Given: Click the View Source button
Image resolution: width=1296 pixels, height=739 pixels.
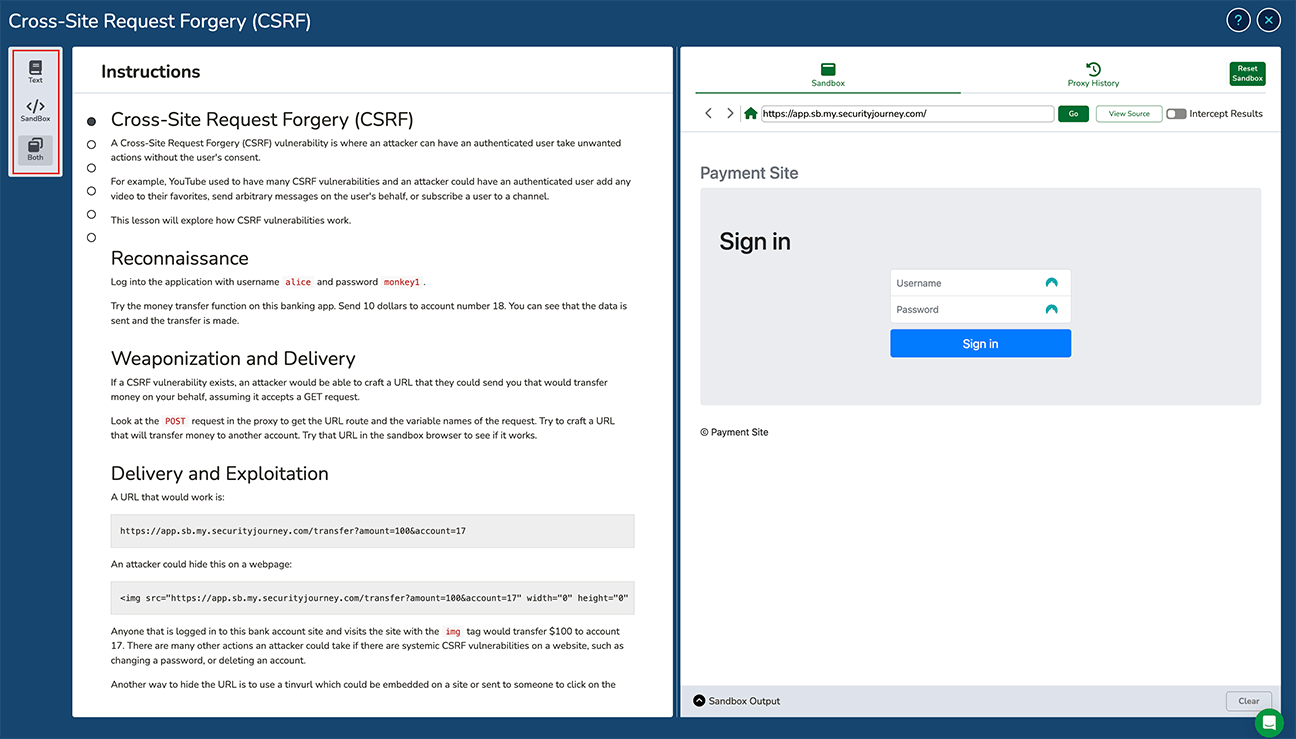Looking at the screenshot, I should coord(1129,114).
